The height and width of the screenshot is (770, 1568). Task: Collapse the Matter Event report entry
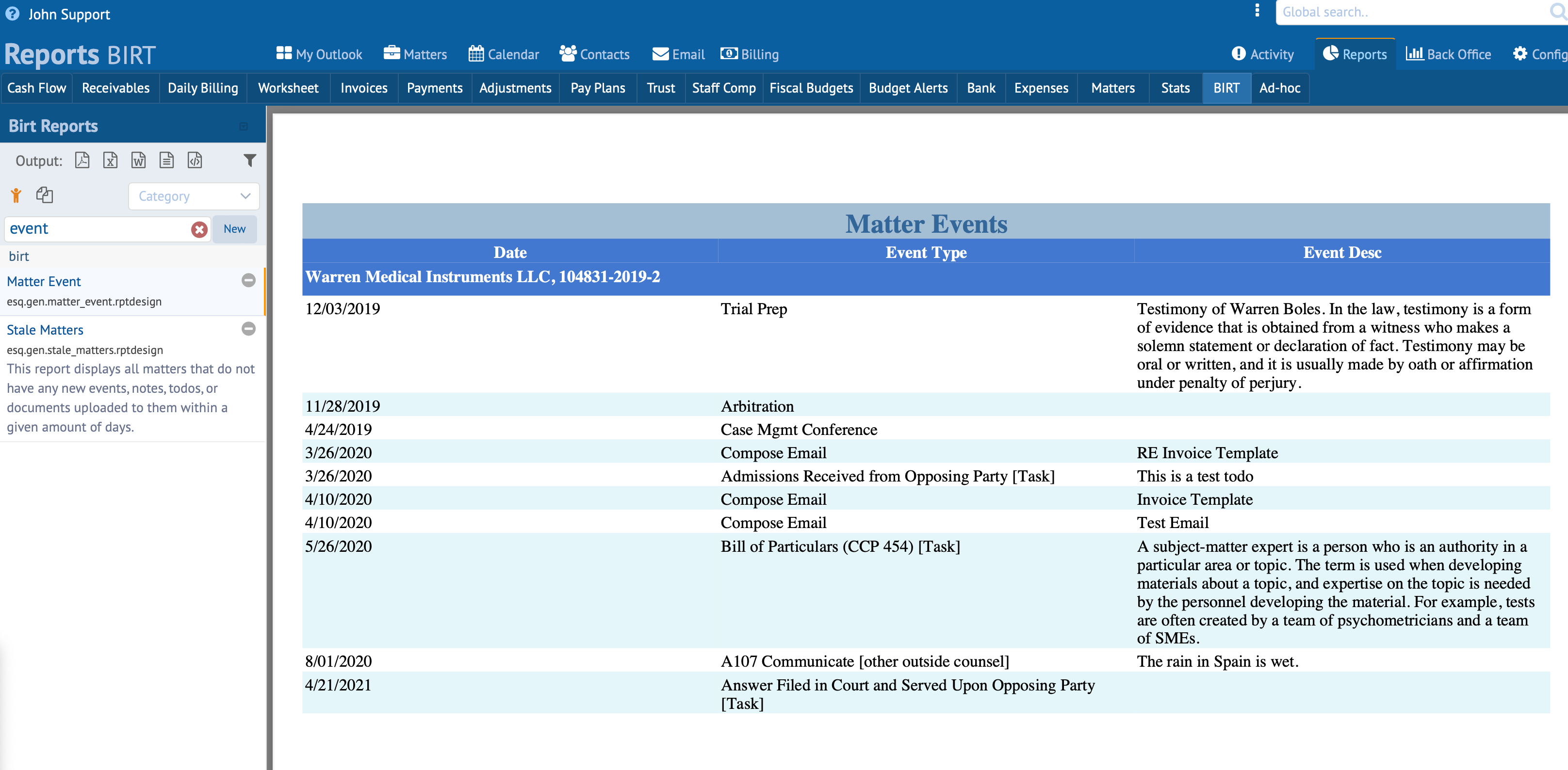click(x=248, y=280)
